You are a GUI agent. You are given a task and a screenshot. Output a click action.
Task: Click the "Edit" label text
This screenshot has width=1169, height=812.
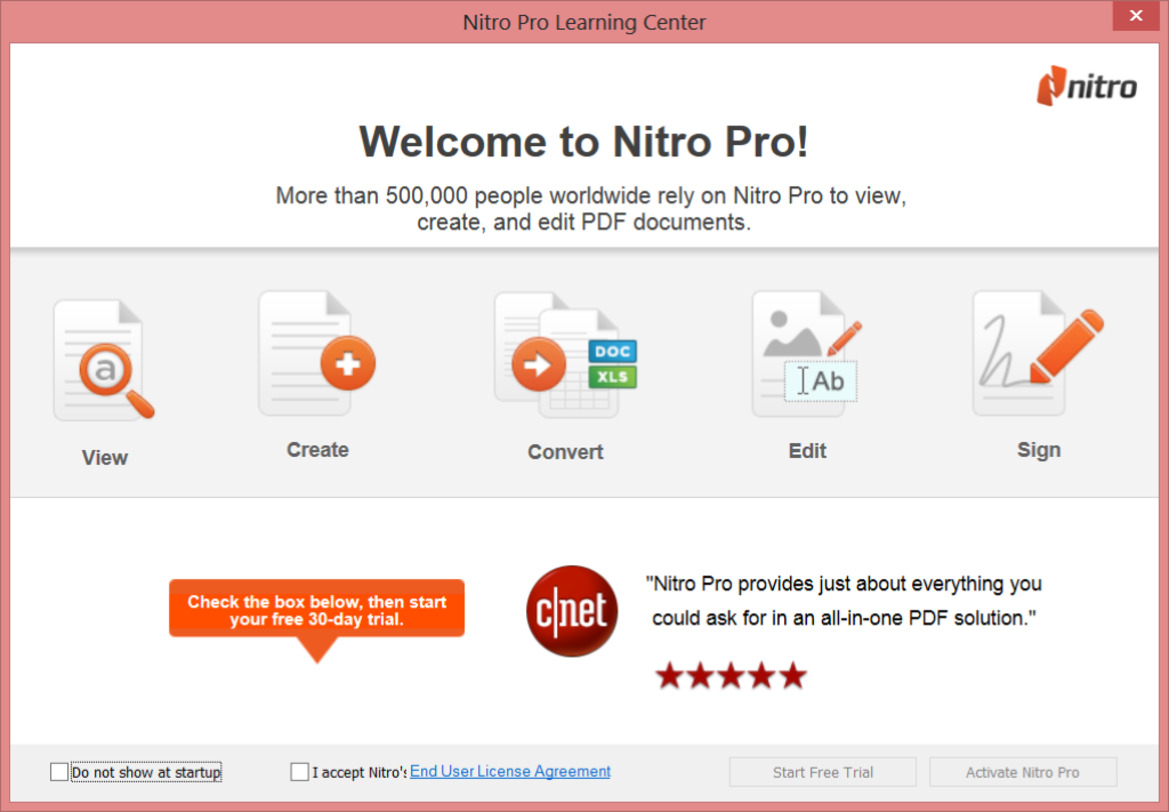click(x=807, y=451)
